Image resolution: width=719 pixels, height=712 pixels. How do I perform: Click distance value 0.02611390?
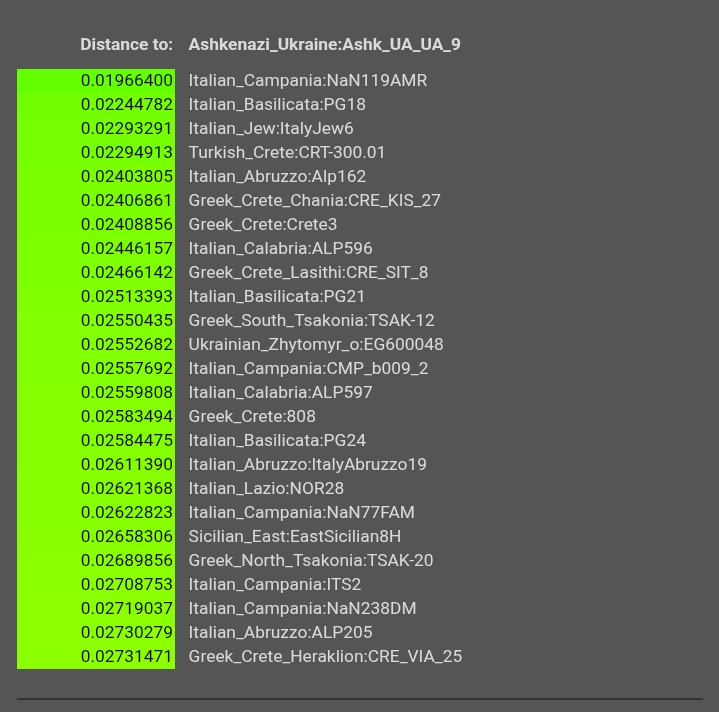coord(127,464)
